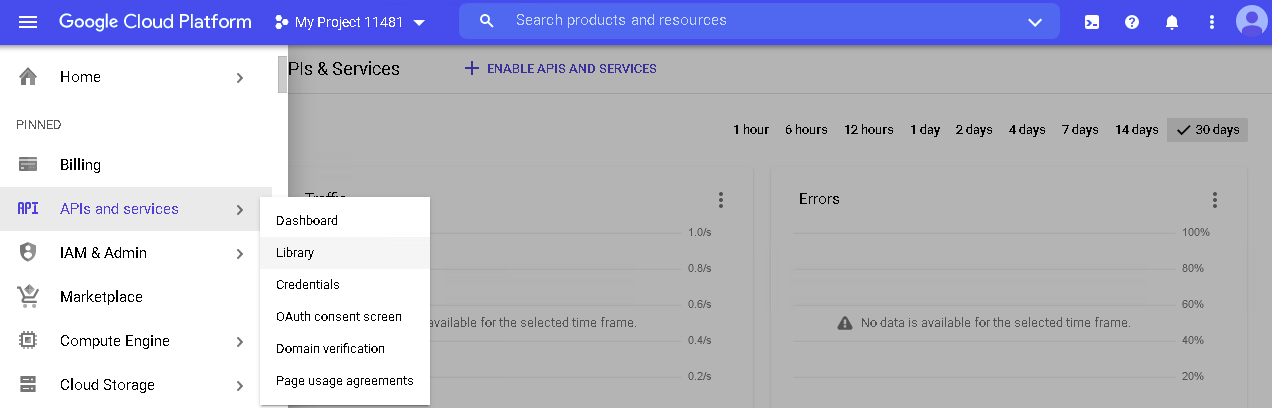Click the Cloud Storage icon
The height and width of the screenshot is (408, 1272).
[x=28, y=385]
